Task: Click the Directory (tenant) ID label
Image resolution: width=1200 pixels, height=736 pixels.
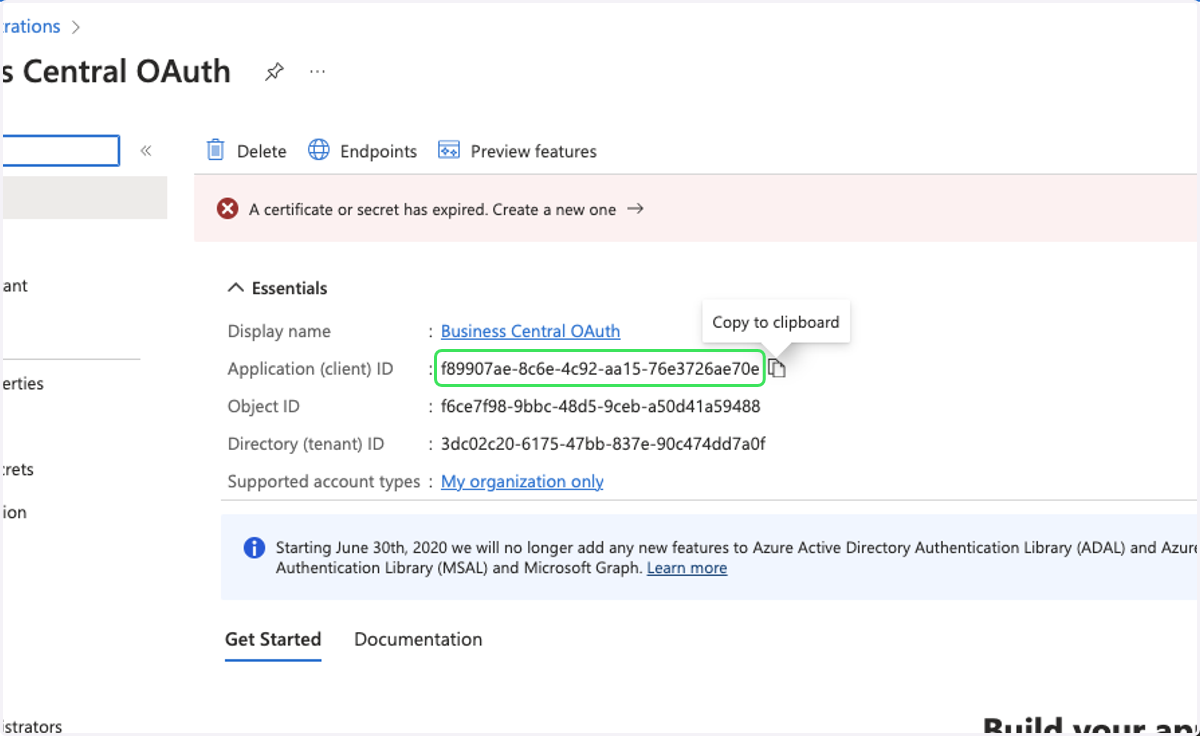Action: (306, 444)
